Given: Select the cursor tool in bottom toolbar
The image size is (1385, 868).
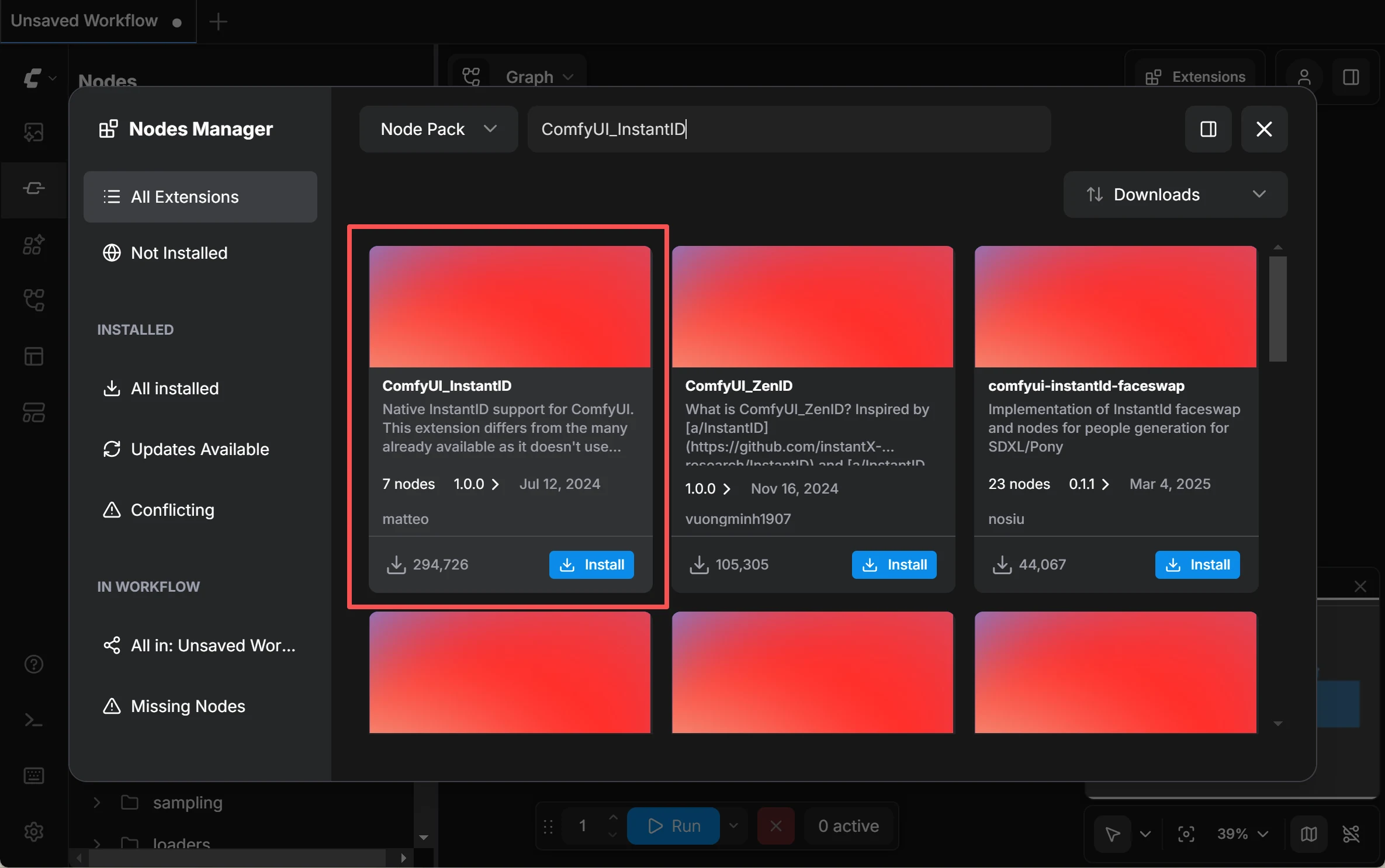Looking at the screenshot, I should tap(1113, 835).
